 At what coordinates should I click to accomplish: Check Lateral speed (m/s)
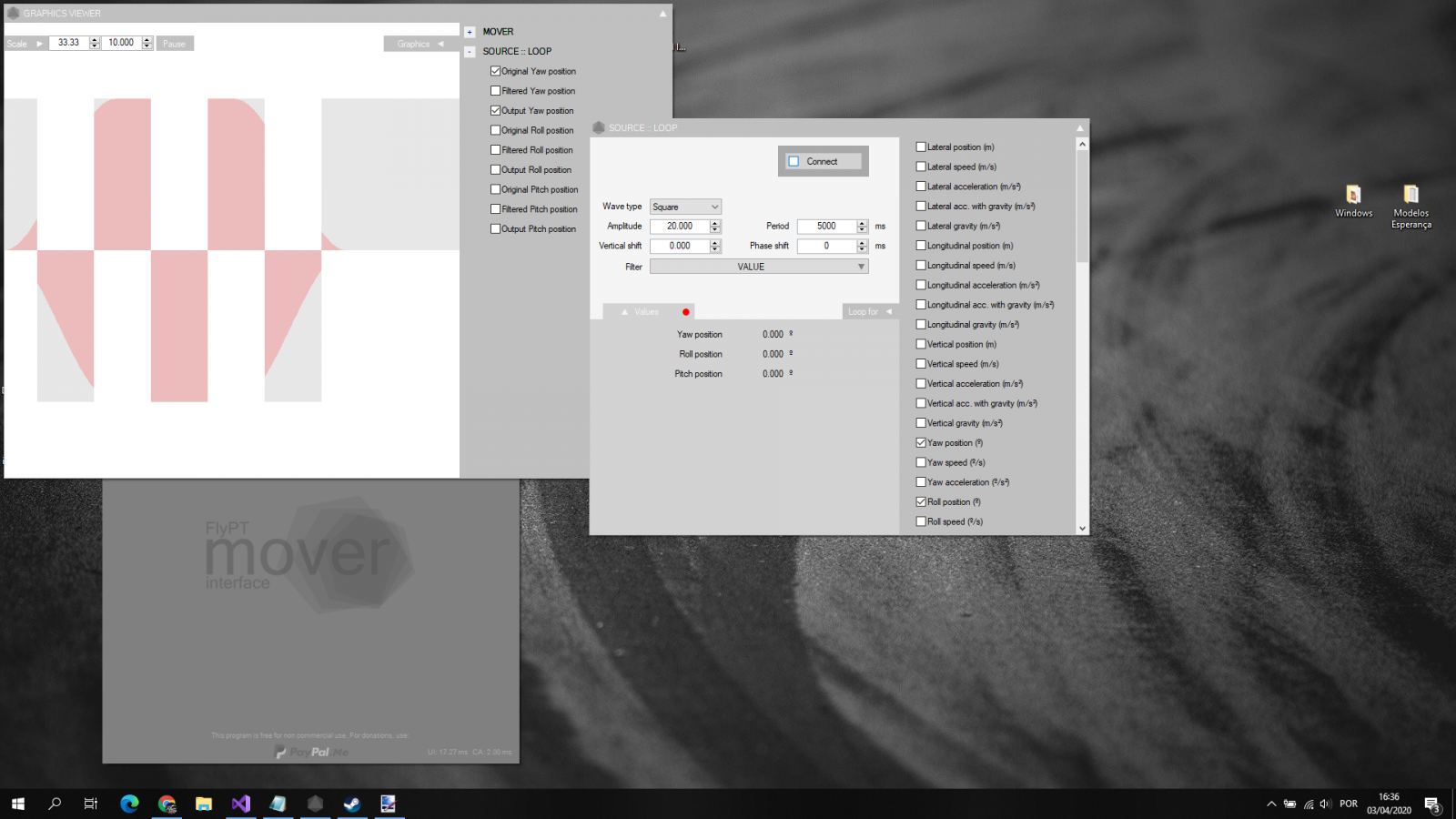[921, 167]
